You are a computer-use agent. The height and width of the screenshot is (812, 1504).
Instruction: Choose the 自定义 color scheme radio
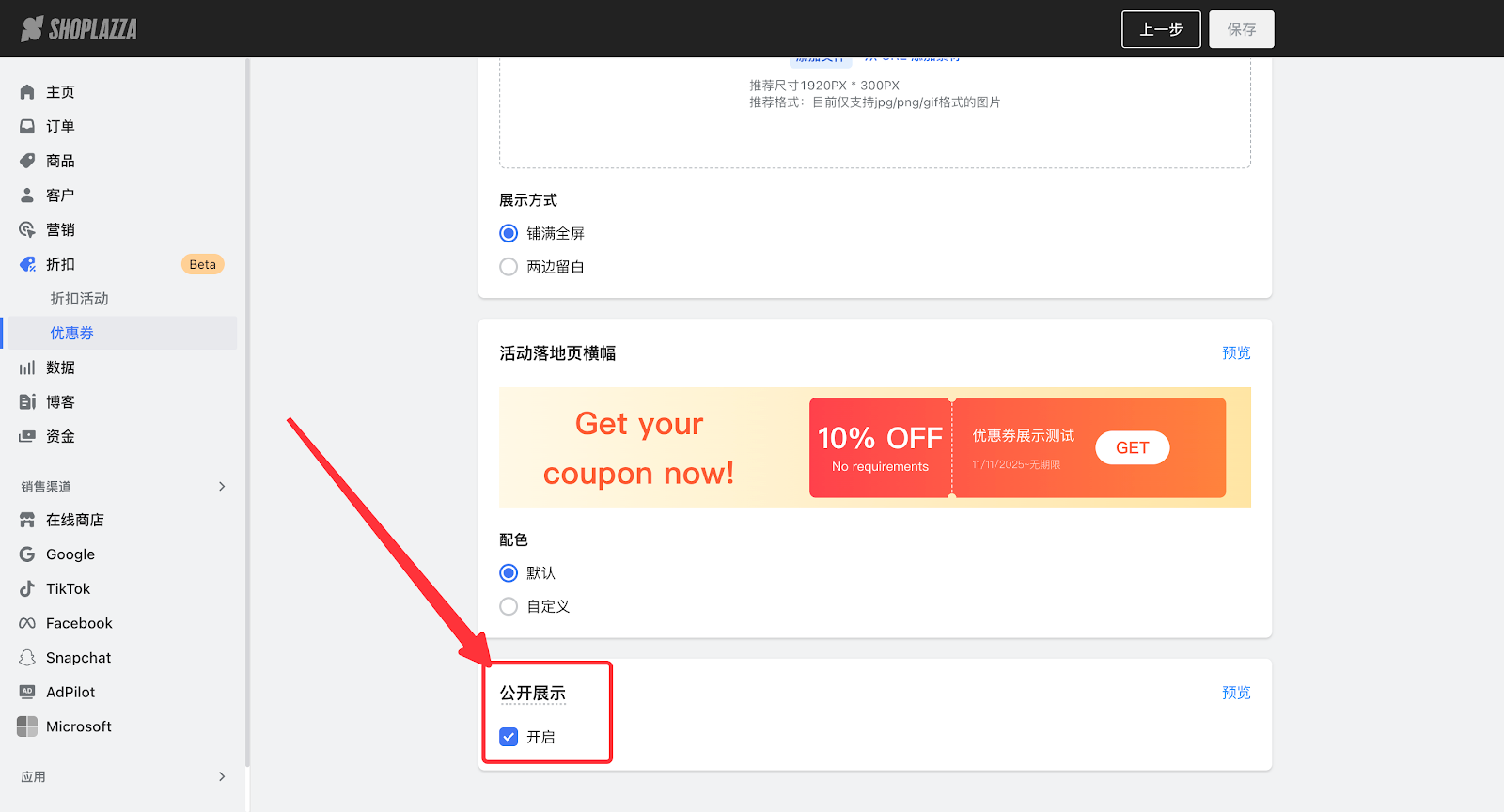pyautogui.click(x=509, y=607)
